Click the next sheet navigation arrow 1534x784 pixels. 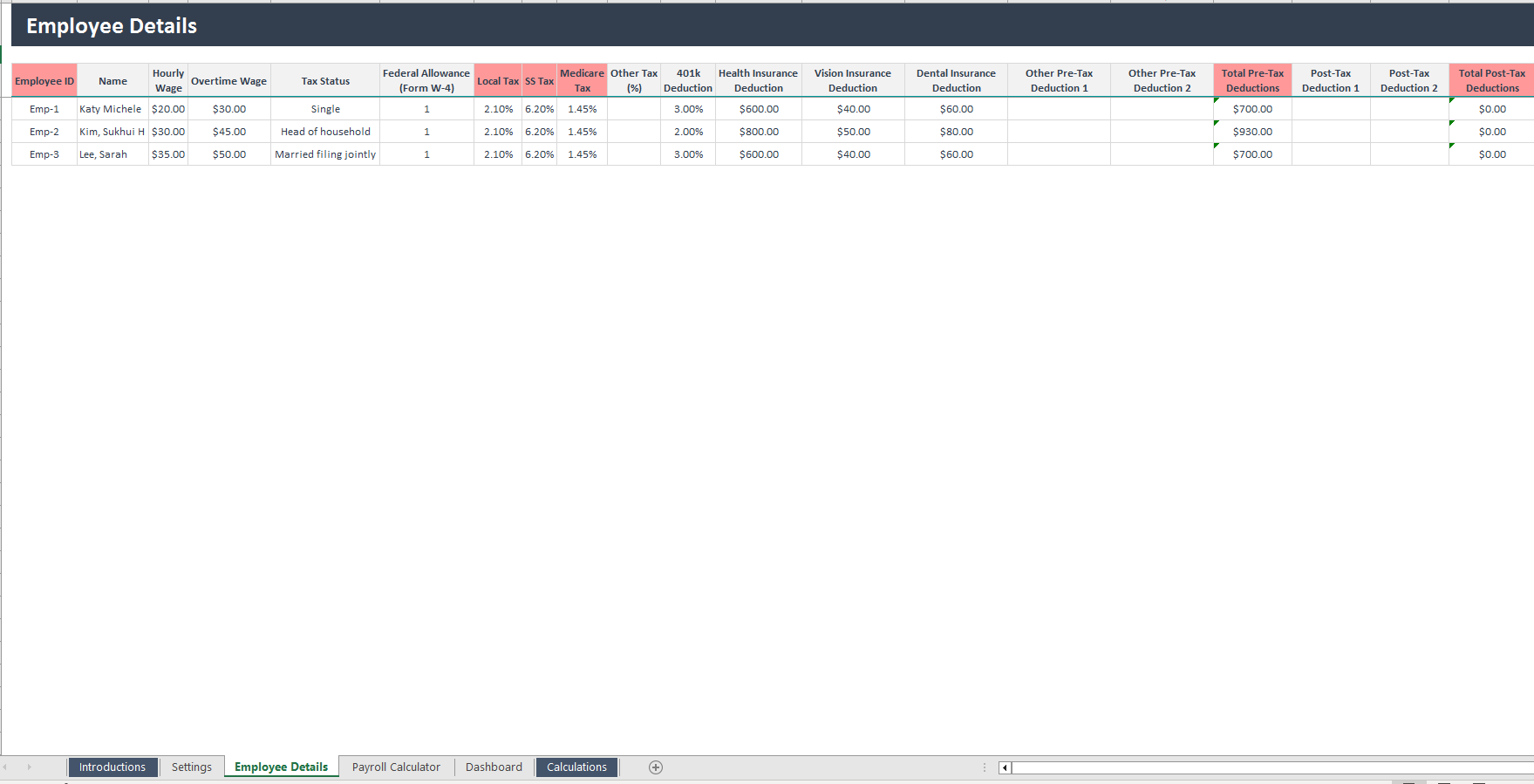point(29,767)
